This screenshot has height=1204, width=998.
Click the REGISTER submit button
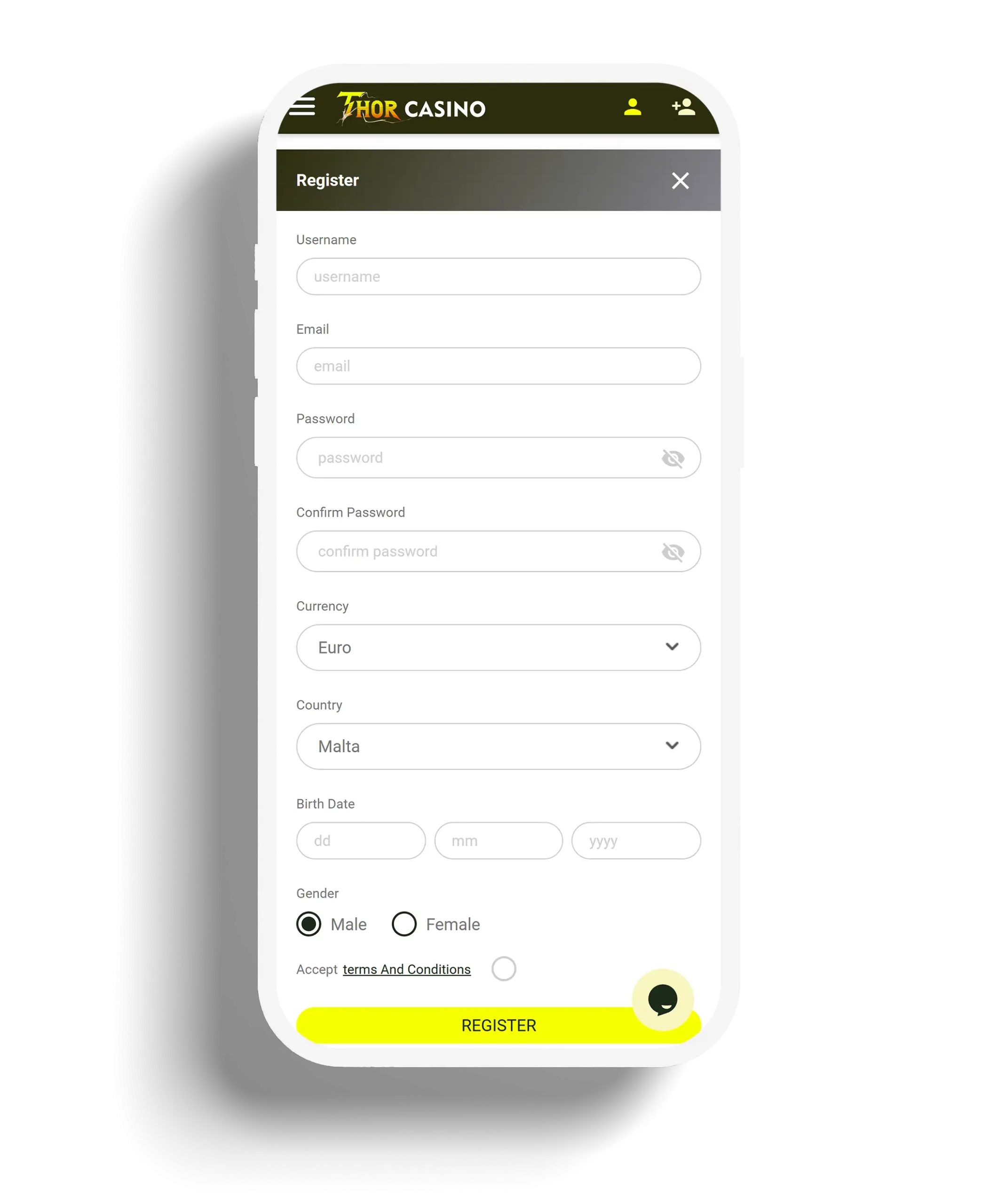(x=498, y=1025)
